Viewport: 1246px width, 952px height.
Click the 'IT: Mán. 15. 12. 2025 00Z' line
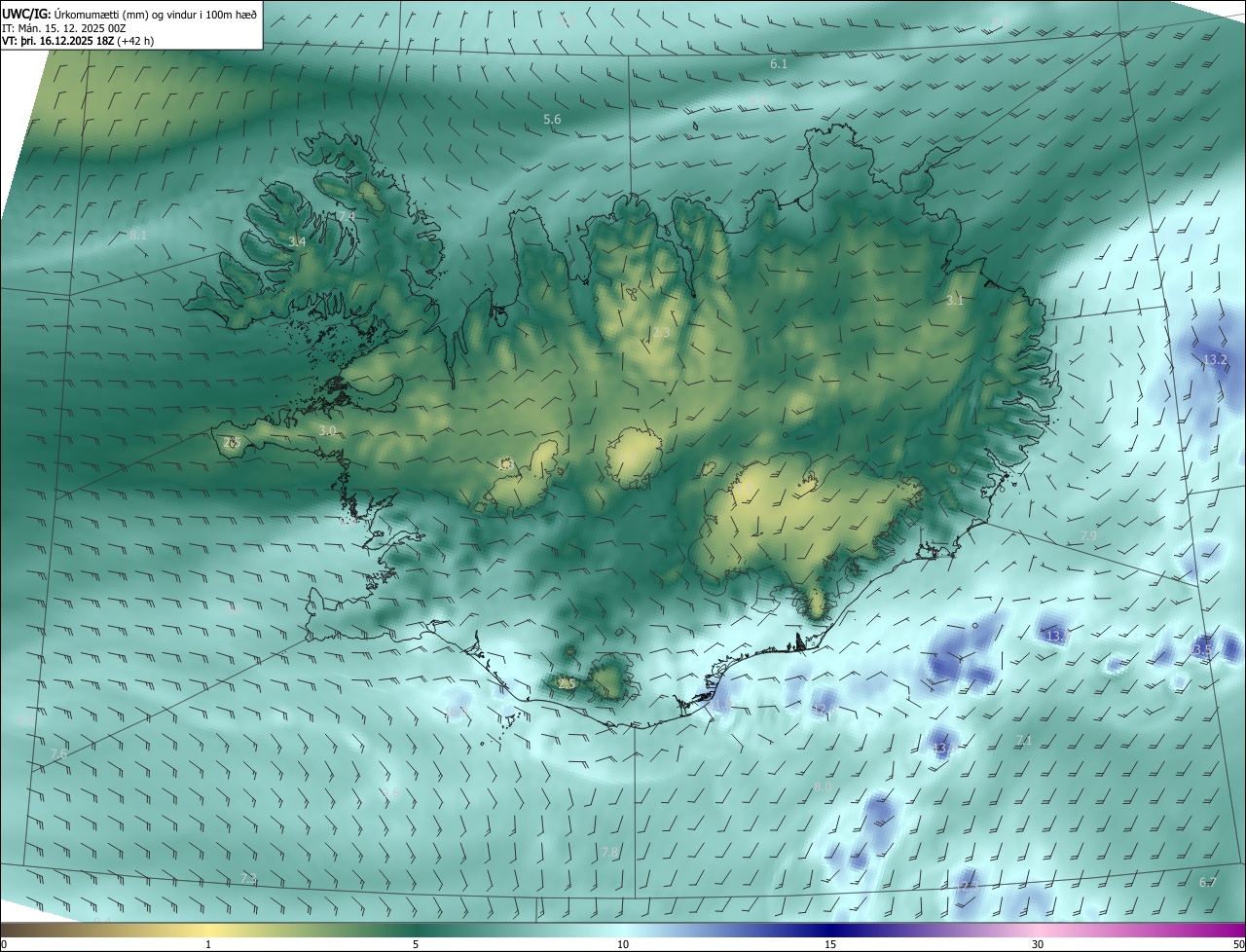63,28
